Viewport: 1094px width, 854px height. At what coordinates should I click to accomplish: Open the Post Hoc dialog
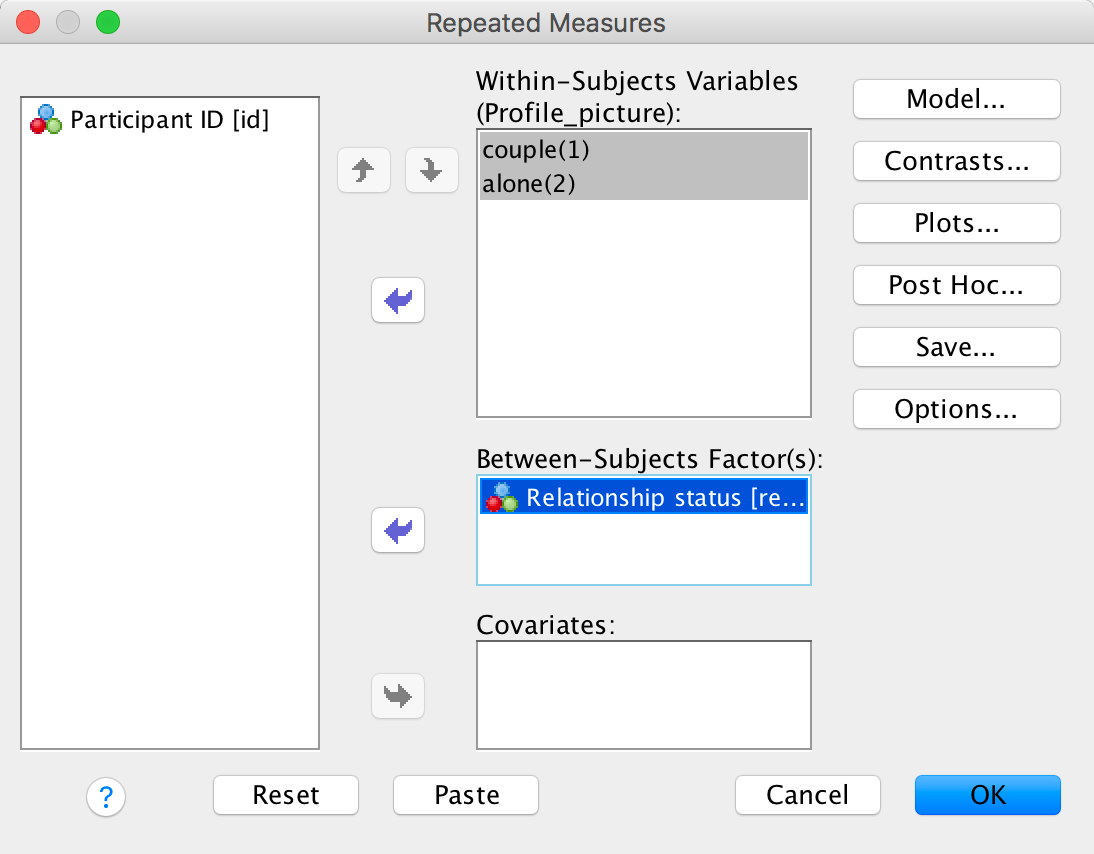[956, 285]
